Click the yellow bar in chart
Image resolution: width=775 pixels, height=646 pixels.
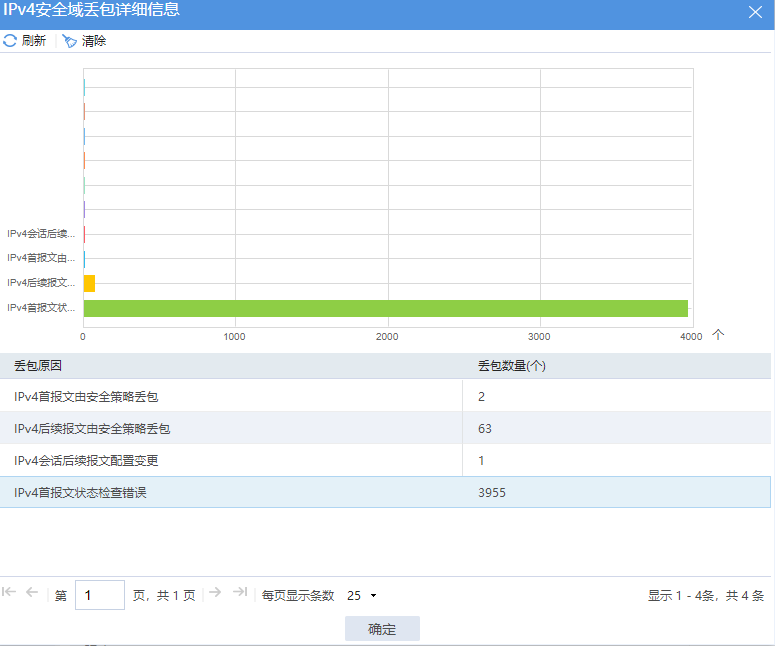(89, 284)
